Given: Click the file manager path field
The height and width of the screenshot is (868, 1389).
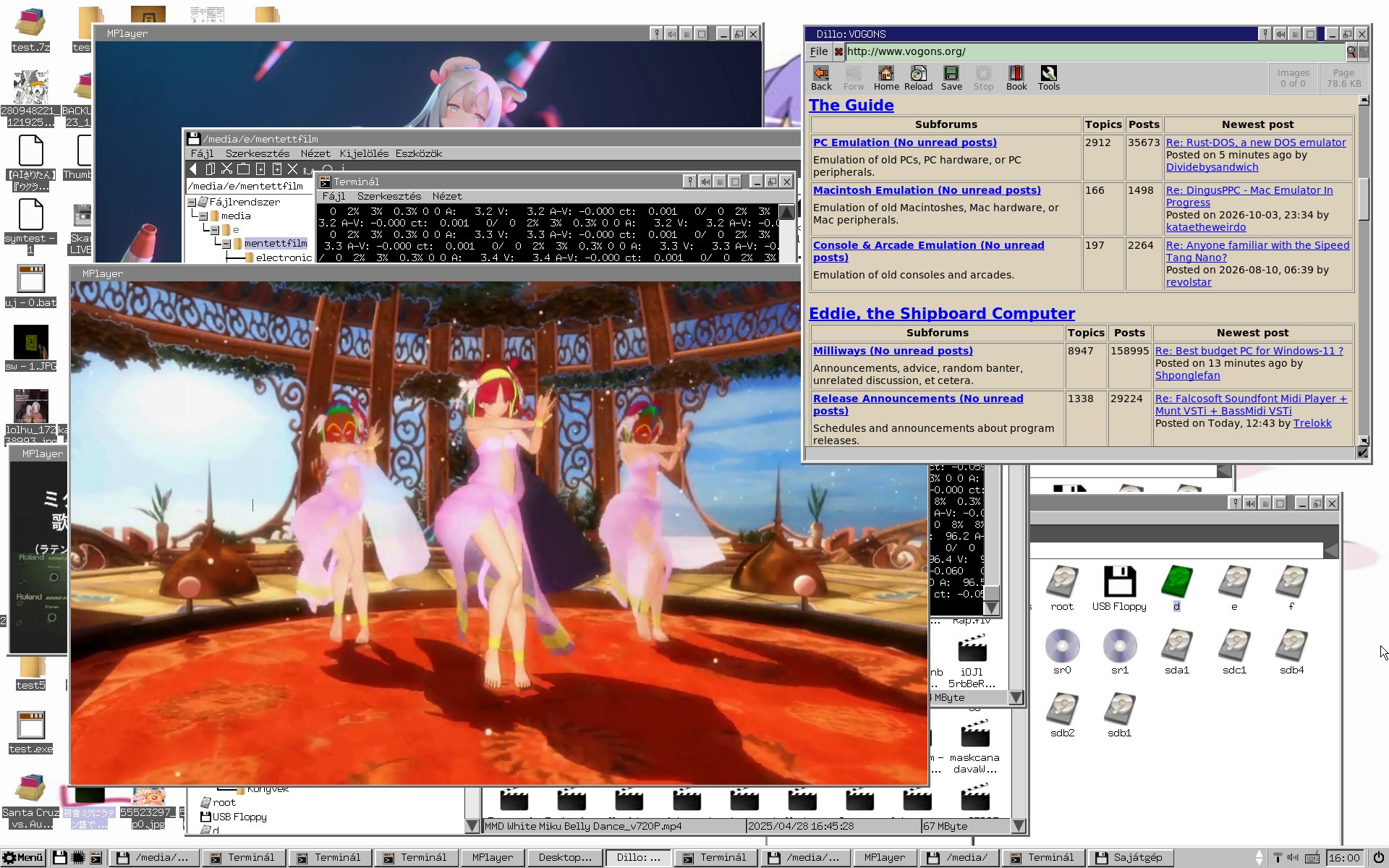Looking at the screenshot, I should pyautogui.click(x=248, y=186).
